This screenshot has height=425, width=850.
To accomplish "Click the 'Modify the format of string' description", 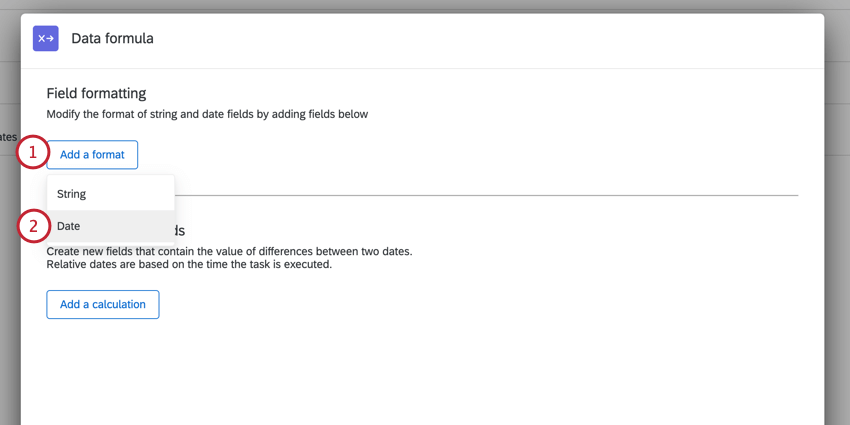I will coord(207,114).
